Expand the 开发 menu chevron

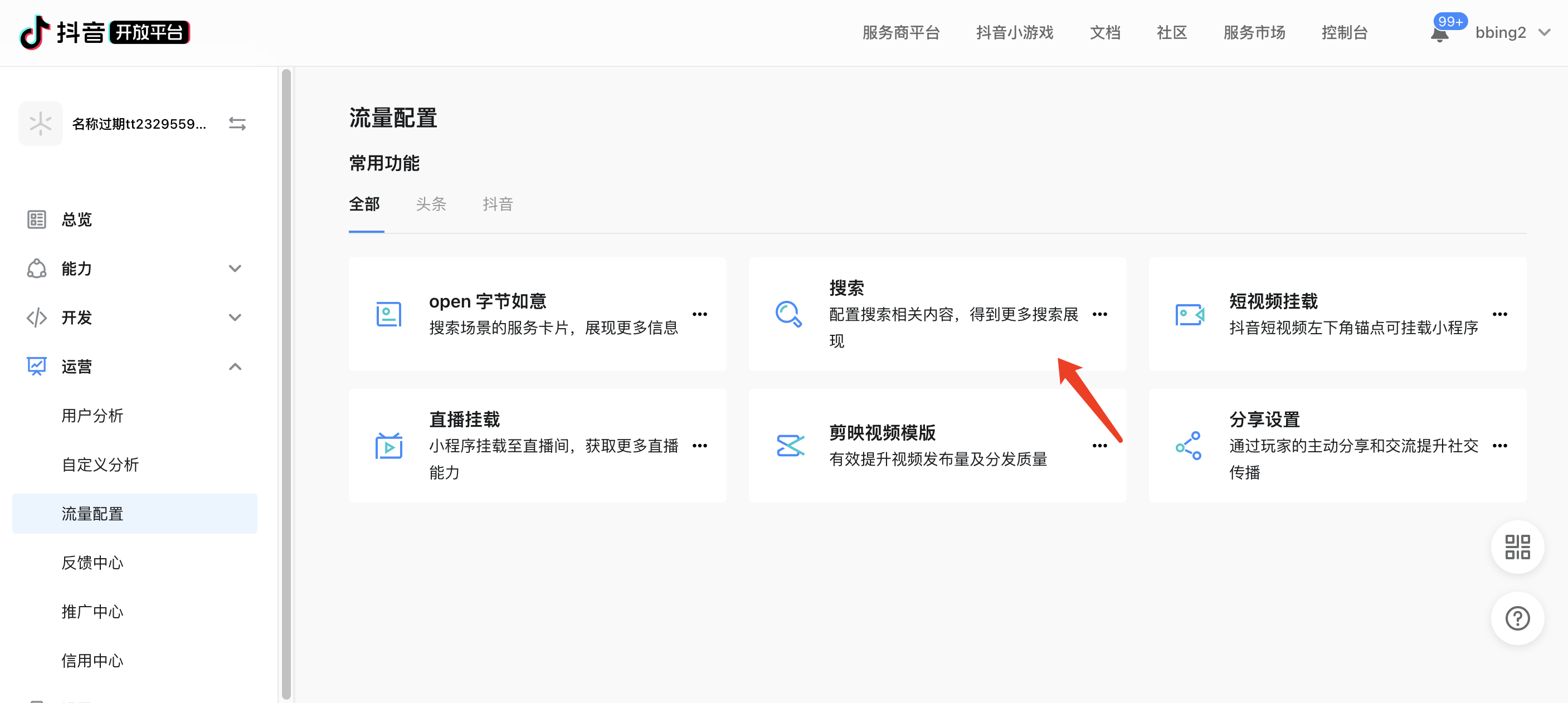(x=235, y=318)
